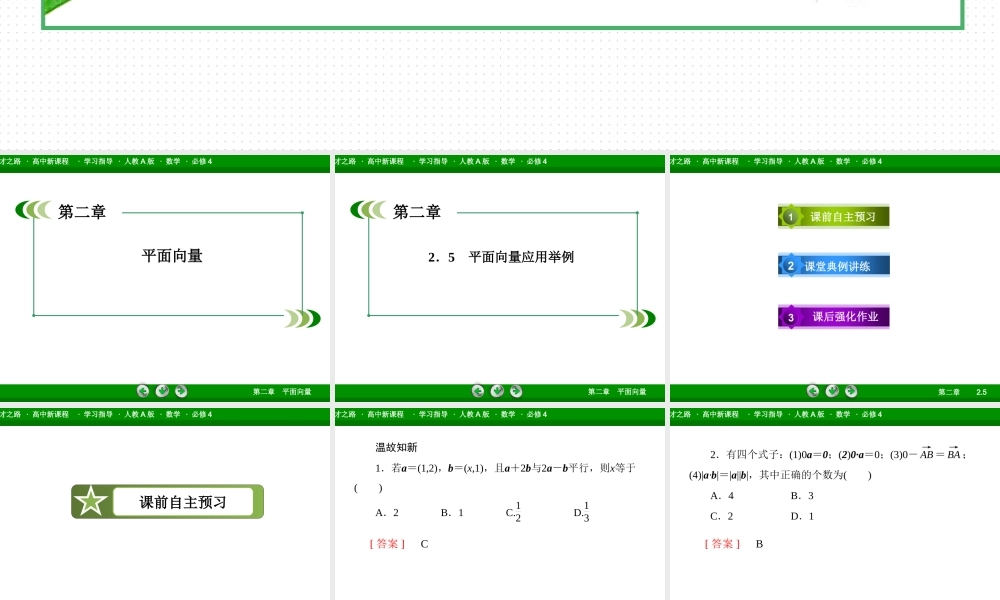Select option C. 2 on question two

pyautogui.click(x=720, y=515)
